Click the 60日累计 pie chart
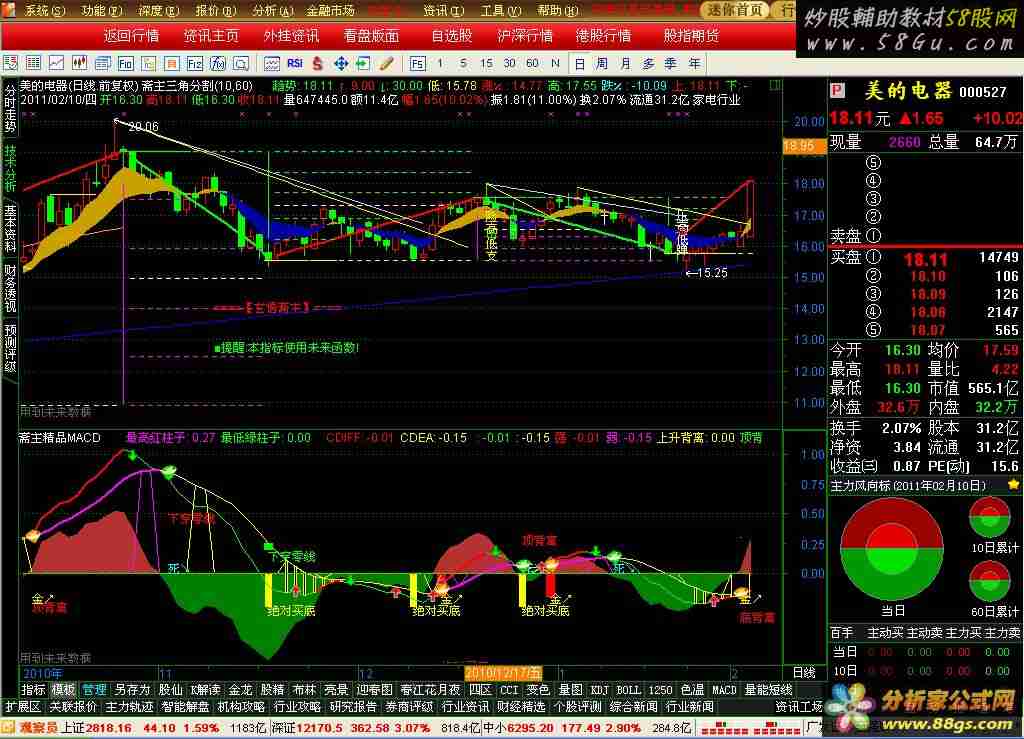Viewport: 1024px width, 739px height. (990, 581)
